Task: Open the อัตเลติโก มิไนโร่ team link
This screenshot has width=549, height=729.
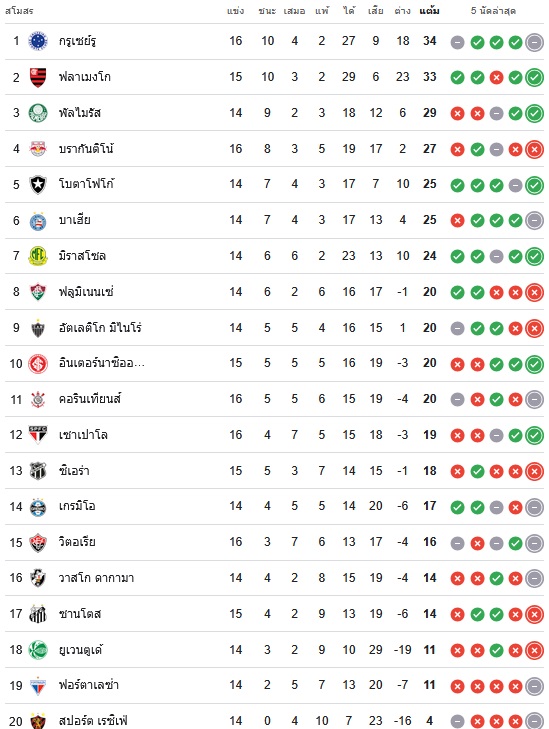Action: coord(100,328)
